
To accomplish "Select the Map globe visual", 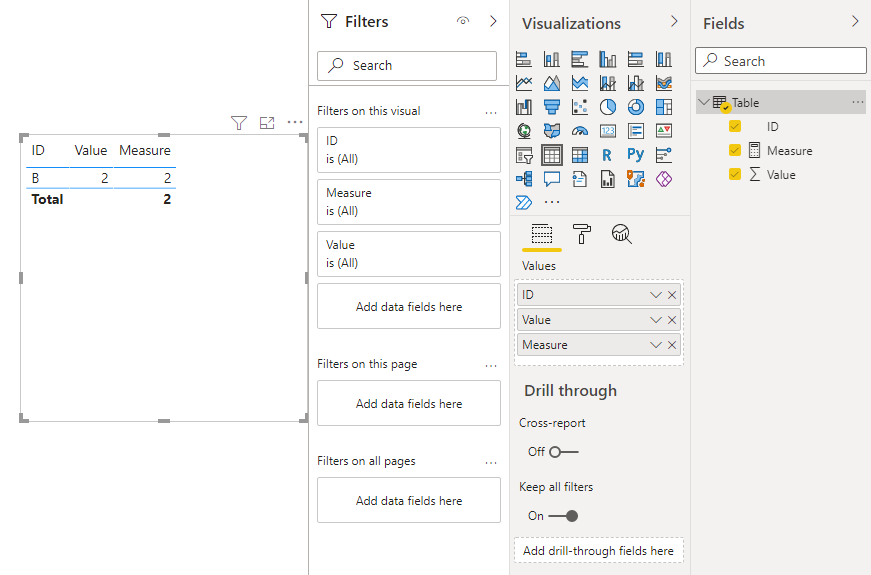I will (524, 131).
